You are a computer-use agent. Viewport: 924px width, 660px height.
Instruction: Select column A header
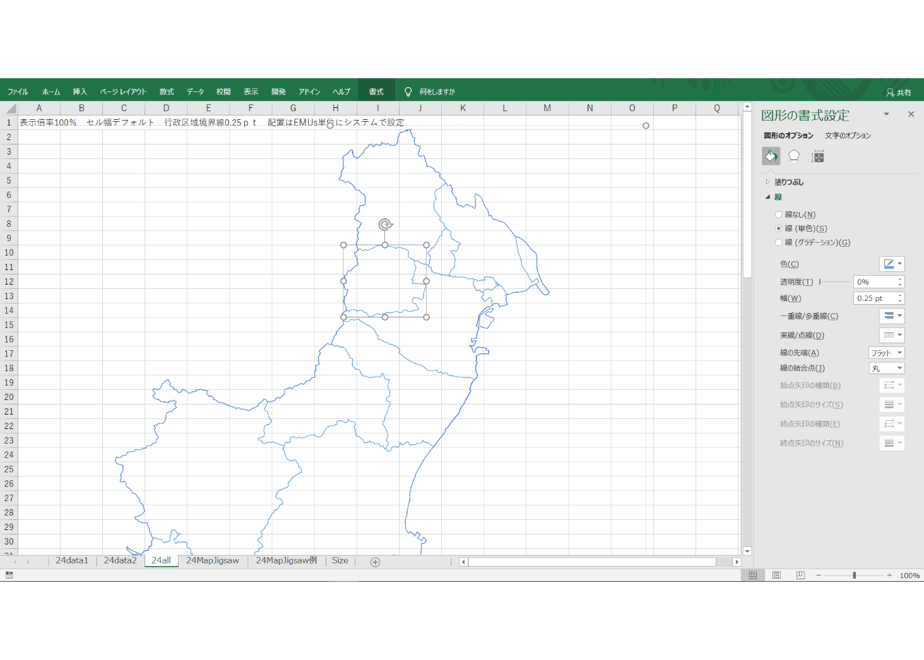click(x=39, y=108)
